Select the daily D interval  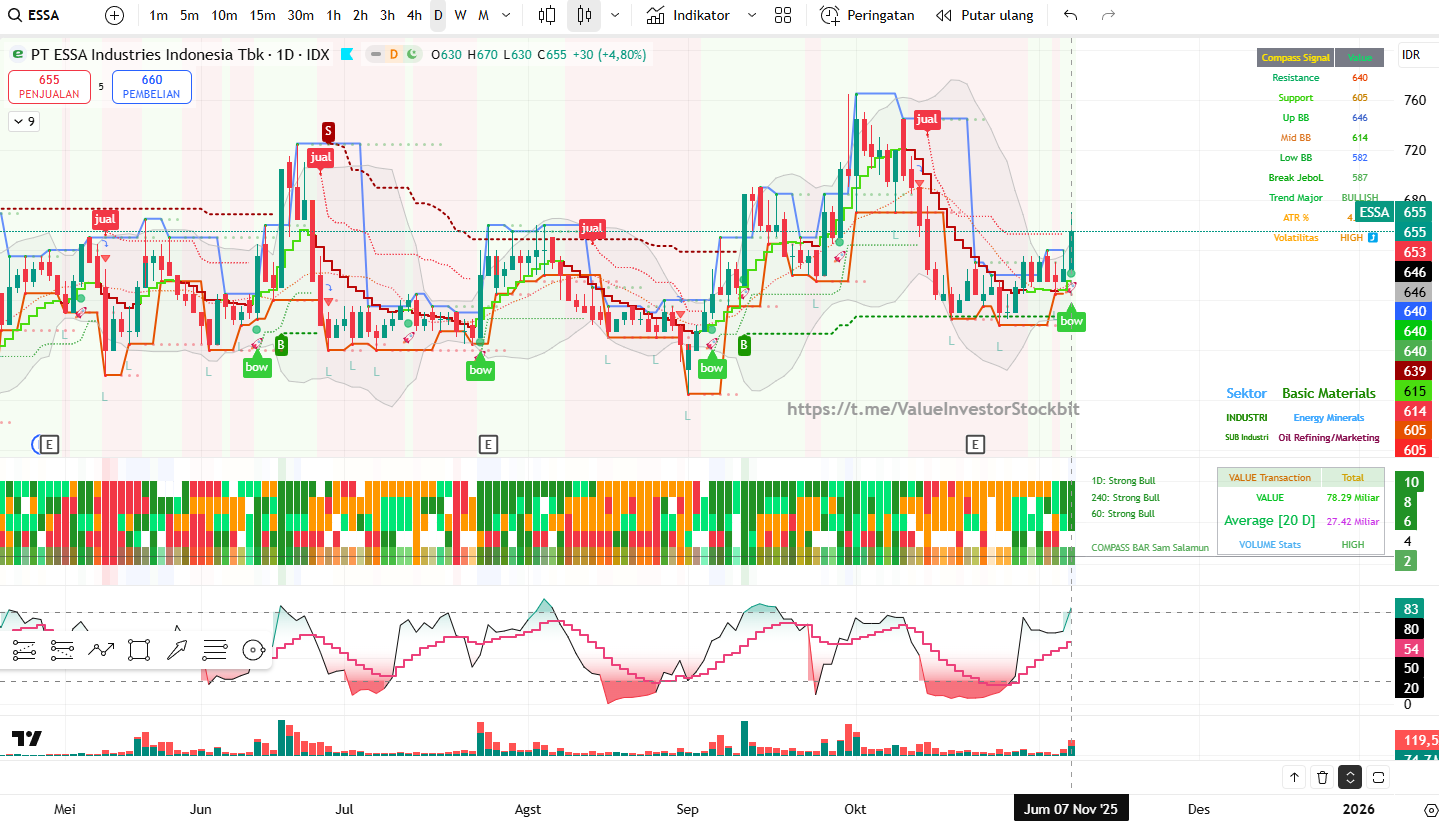point(438,15)
